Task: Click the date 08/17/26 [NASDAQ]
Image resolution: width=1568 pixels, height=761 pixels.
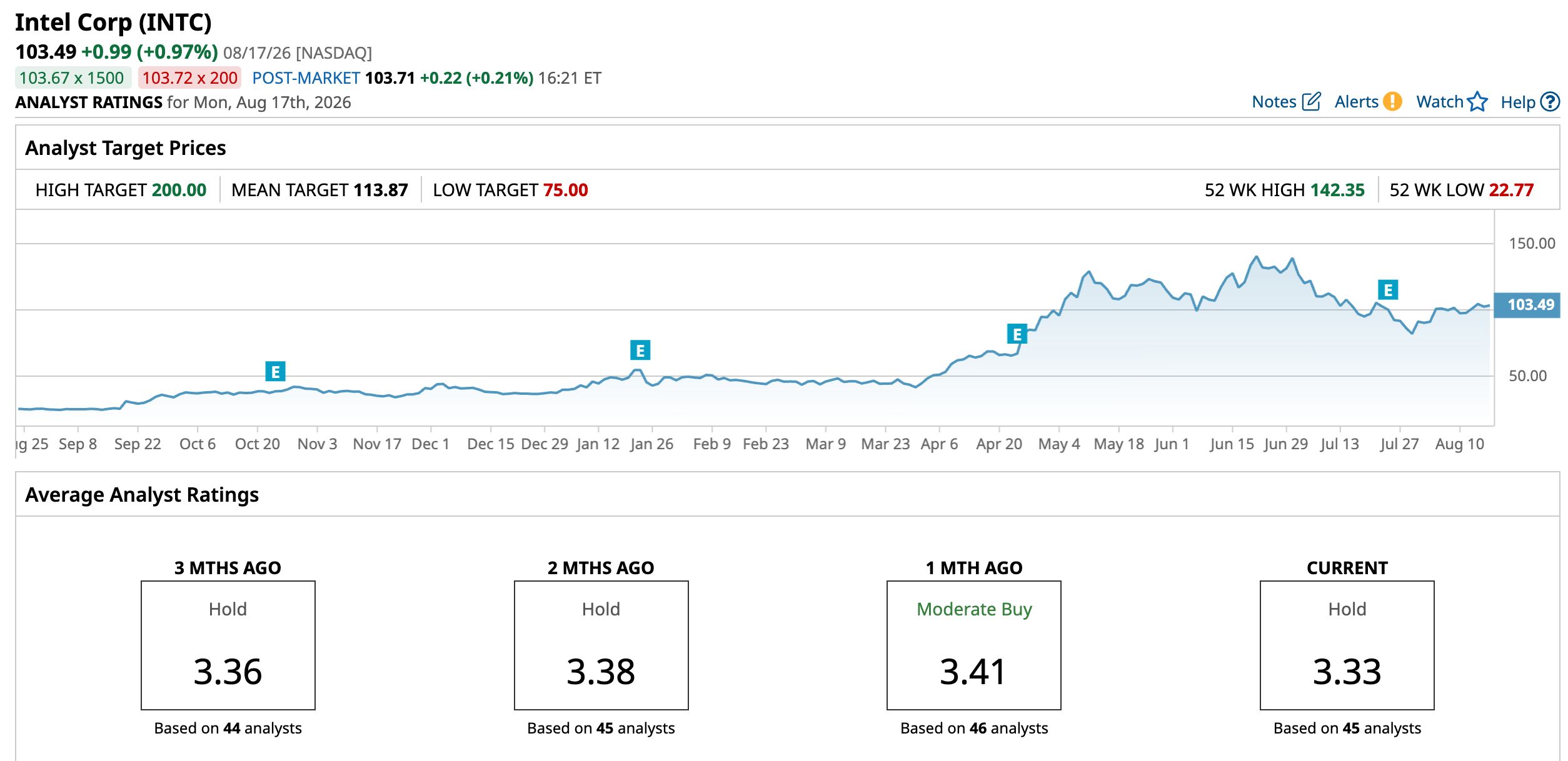Action: pyautogui.click(x=298, y=52)
